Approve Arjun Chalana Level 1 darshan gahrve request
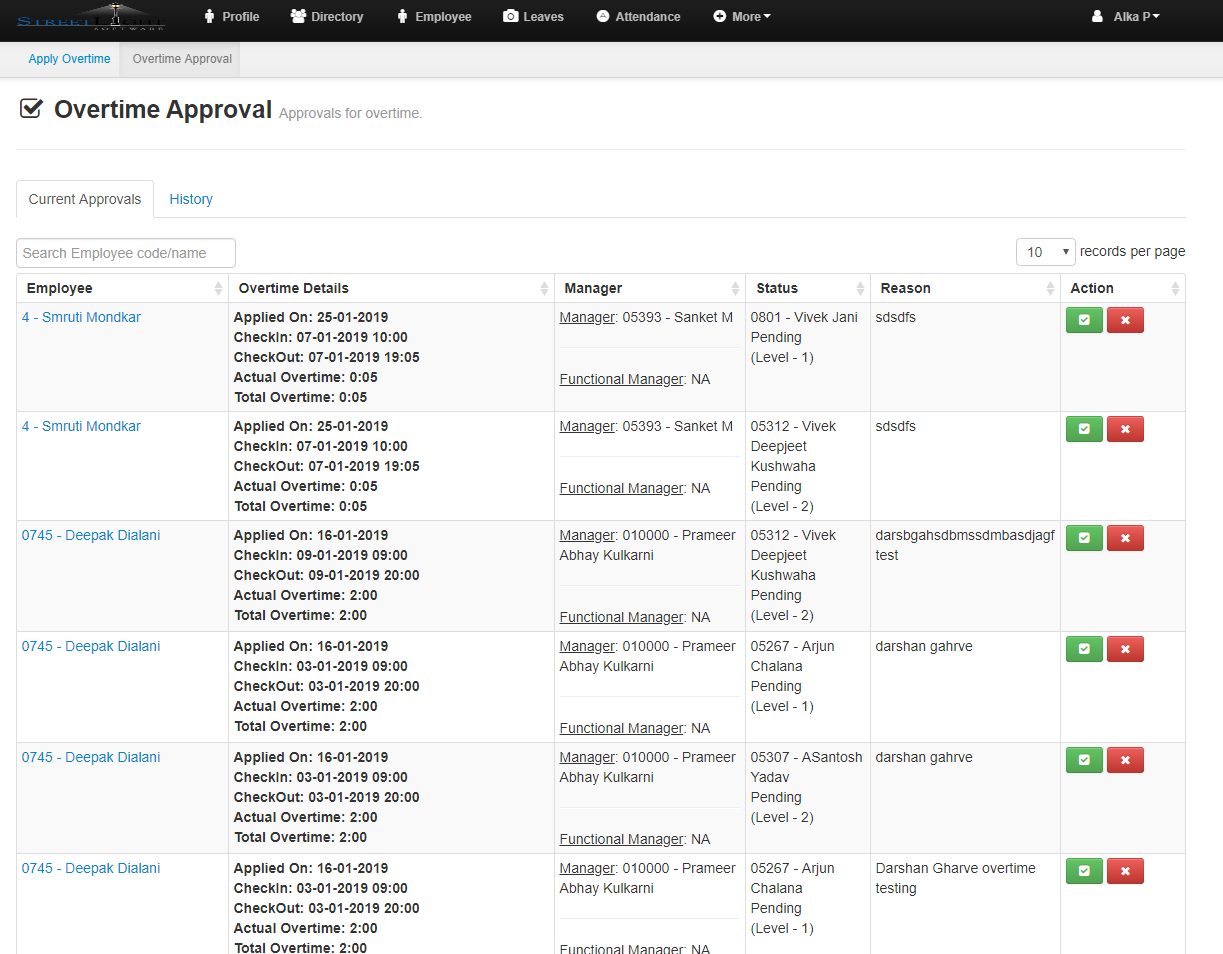This screenshot has height=954, width=1223. click(1084, 649)
